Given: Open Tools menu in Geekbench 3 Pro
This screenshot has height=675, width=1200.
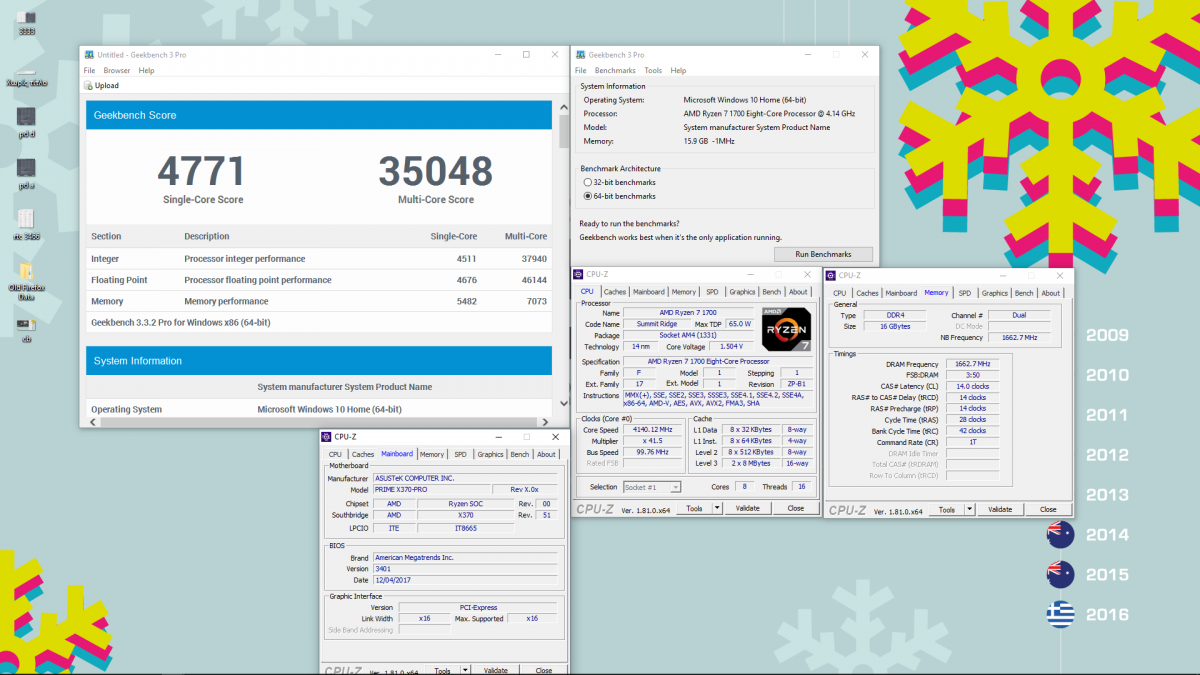Looking at the screenshot, I should (653, 71).
